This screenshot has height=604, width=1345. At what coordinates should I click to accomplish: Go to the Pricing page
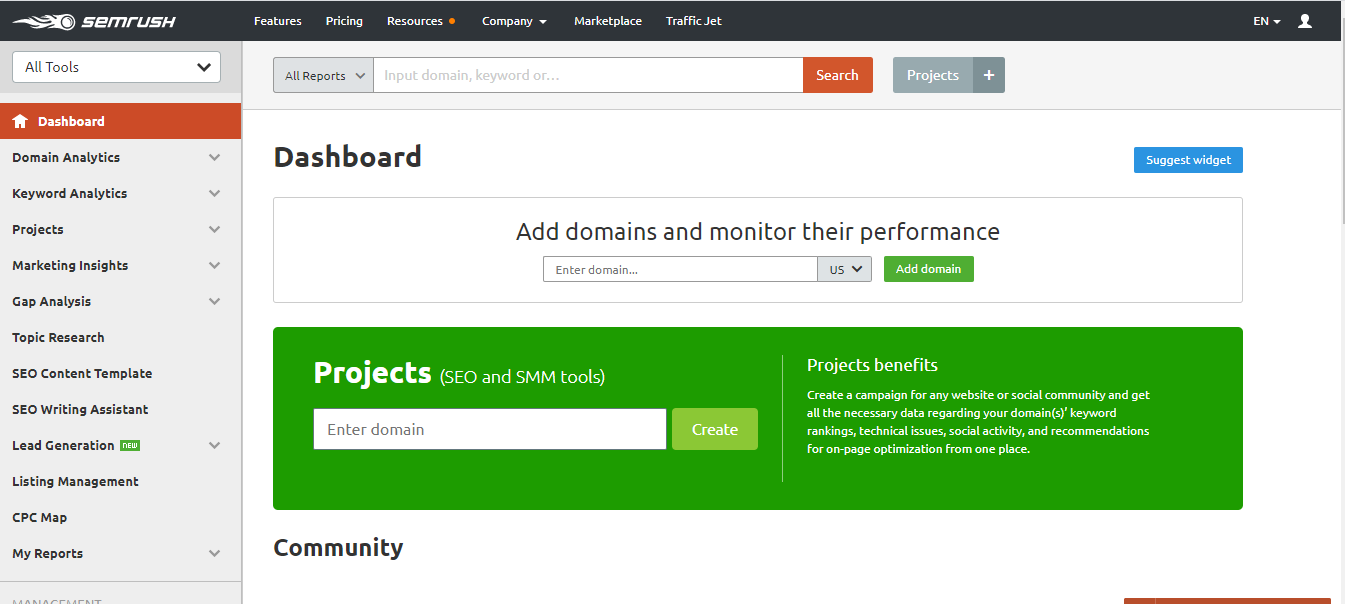pyautogui.click(x=344, y=21)
